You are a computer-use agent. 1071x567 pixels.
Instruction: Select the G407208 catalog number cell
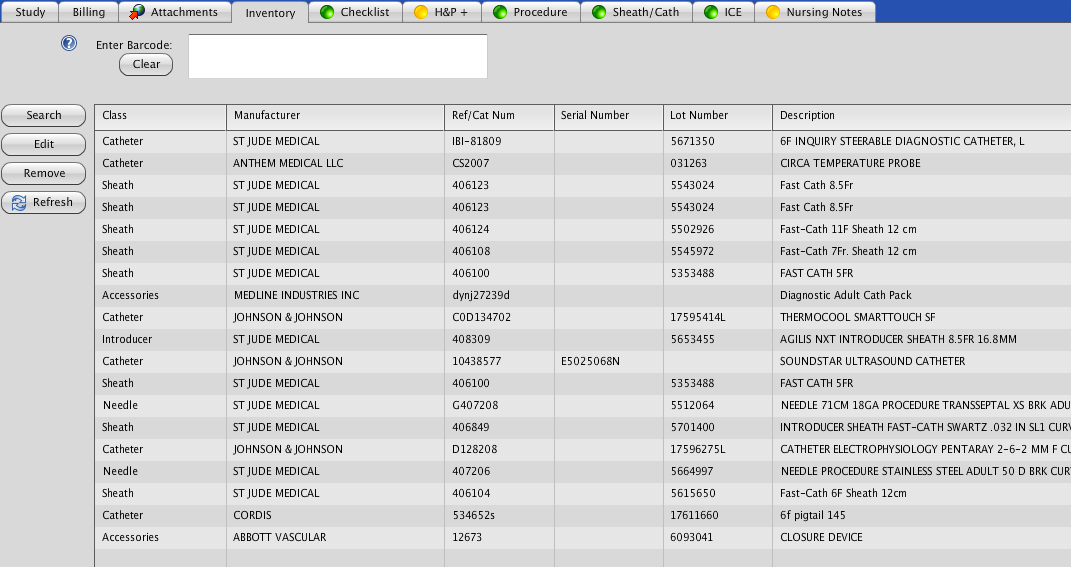pos(499,405)
